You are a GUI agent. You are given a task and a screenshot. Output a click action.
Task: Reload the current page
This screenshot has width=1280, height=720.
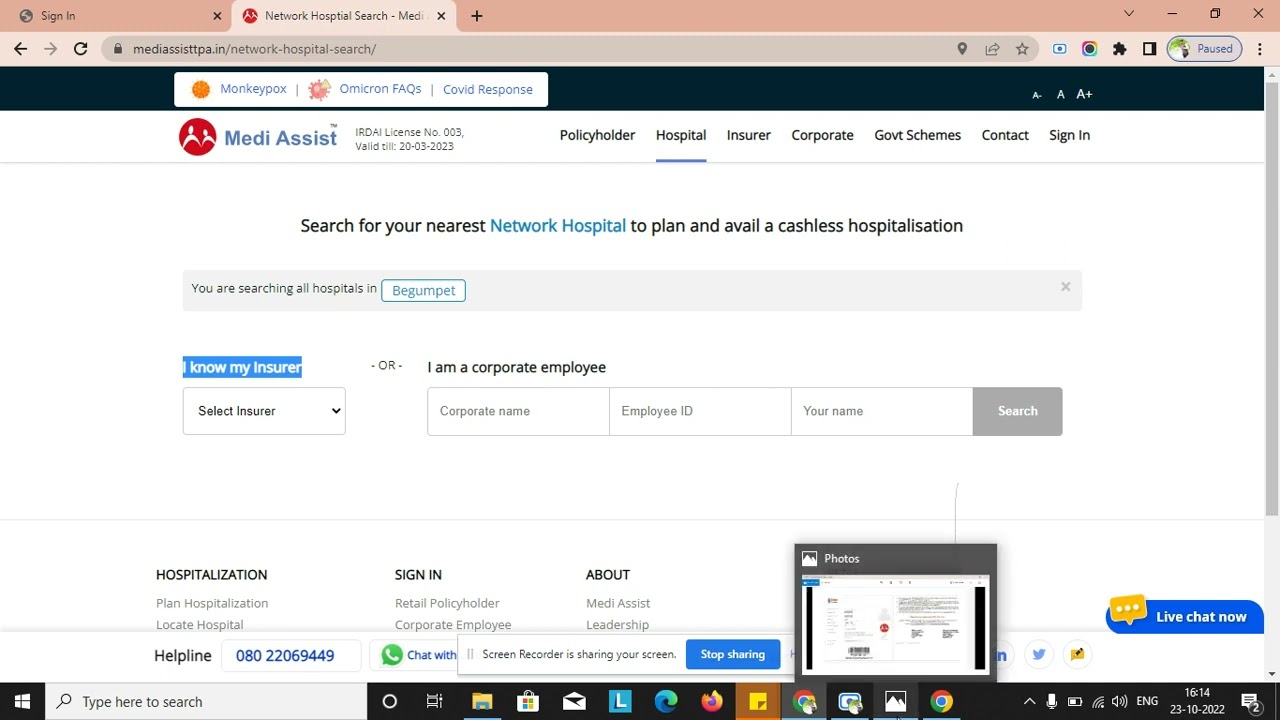pyautogui.click(x=80, y=49)
